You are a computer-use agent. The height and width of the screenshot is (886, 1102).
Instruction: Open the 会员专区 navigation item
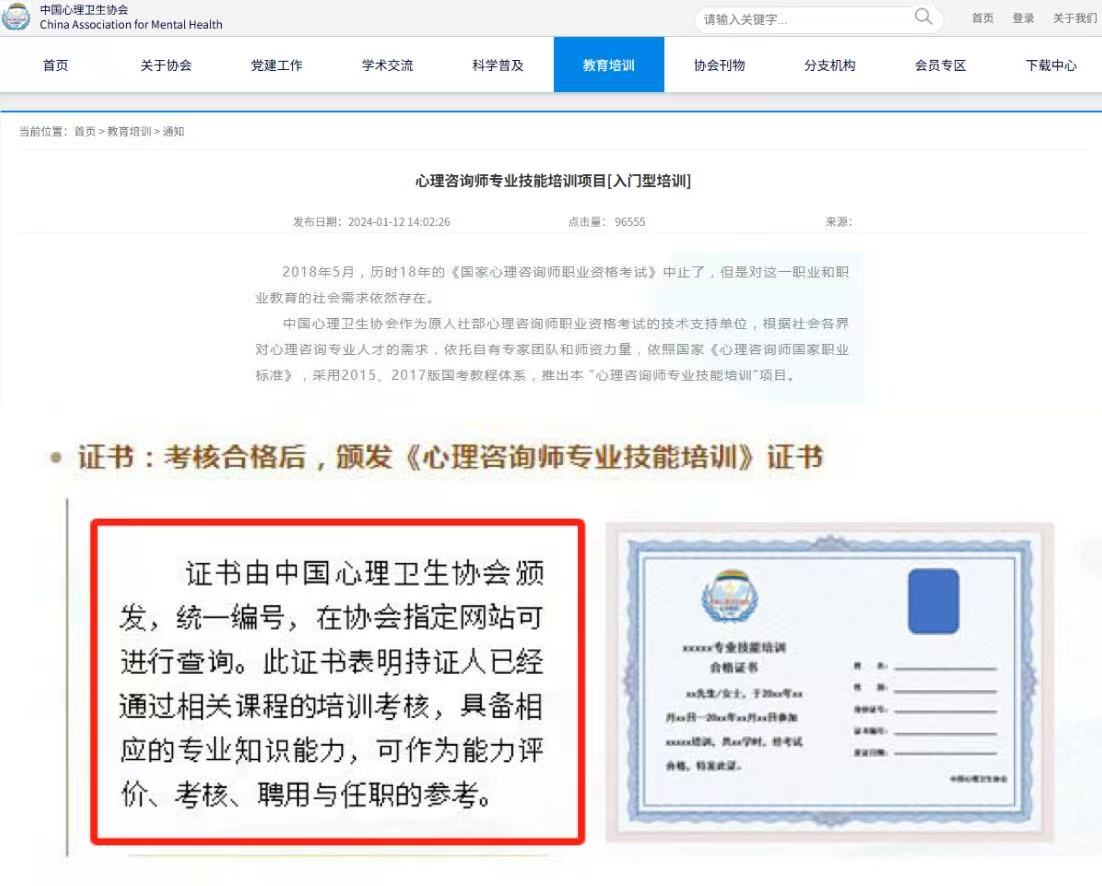(940, 65)
